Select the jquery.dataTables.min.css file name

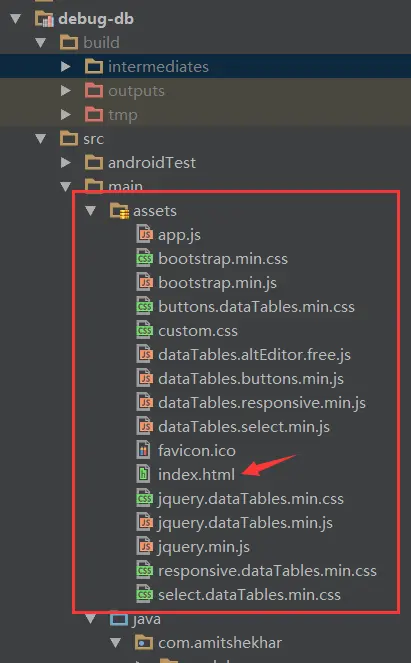click(x=251, y=500)
